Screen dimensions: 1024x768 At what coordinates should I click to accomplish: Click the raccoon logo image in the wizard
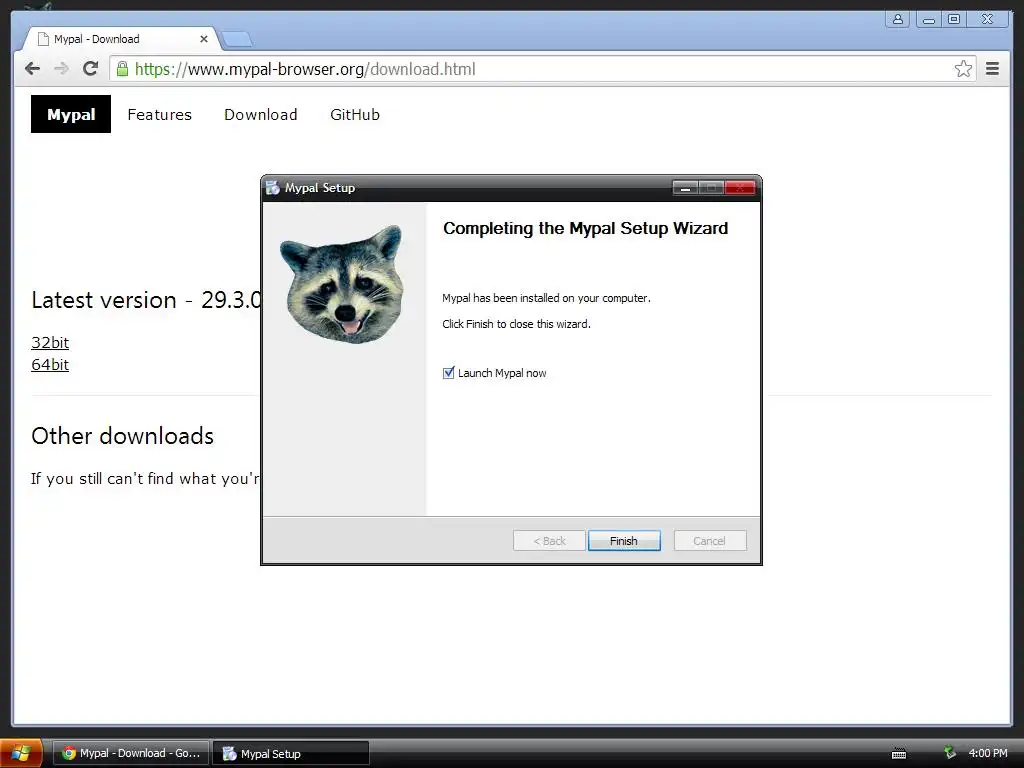(x=343, y=284)
